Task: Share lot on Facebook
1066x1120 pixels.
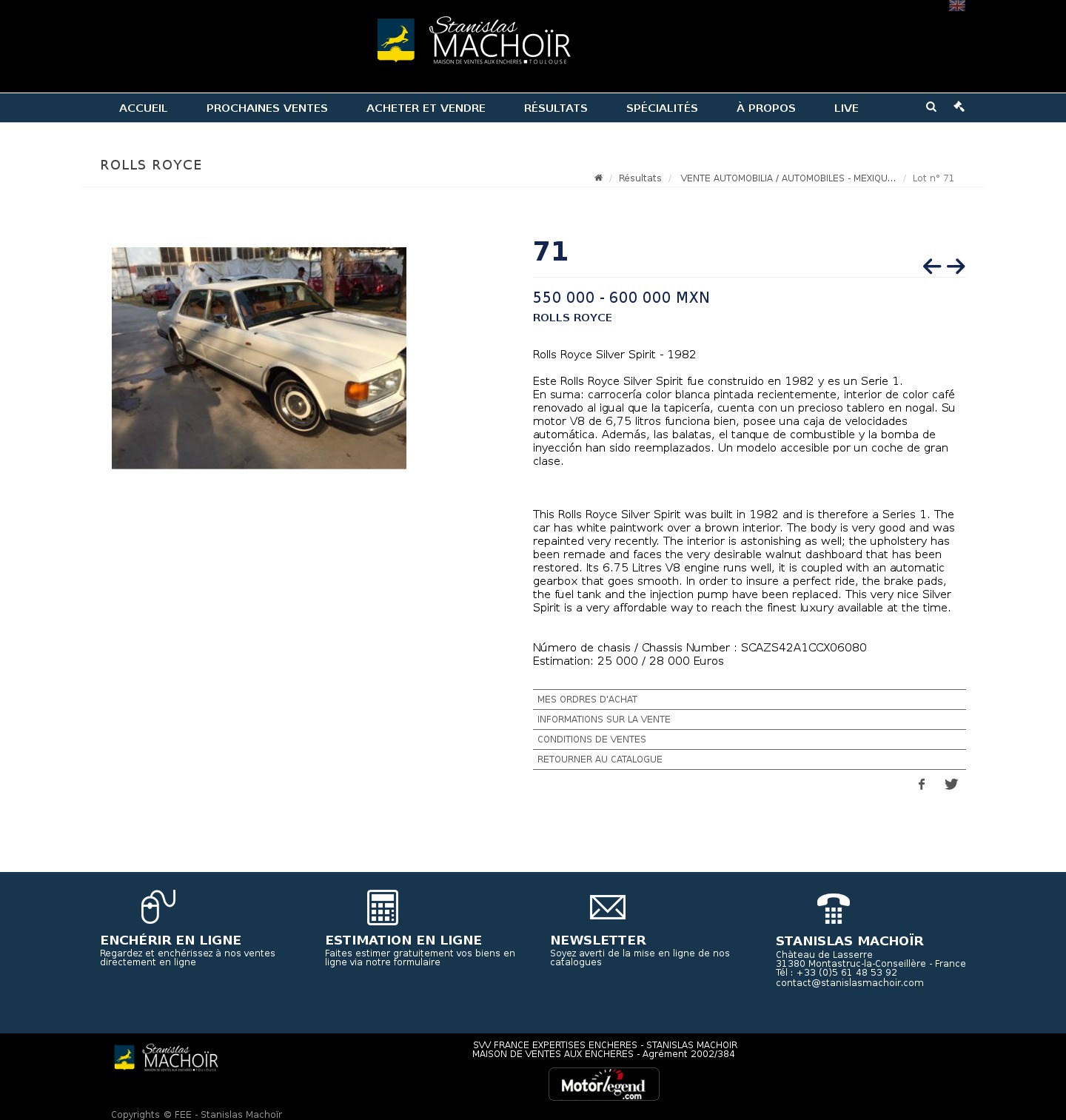Action: click(x=922, y=785)
